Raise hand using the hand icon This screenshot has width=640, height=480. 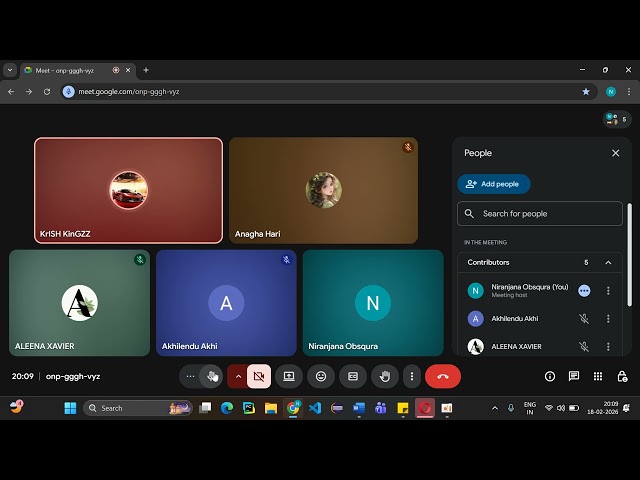pyautogui.click(x=384, y=376)
